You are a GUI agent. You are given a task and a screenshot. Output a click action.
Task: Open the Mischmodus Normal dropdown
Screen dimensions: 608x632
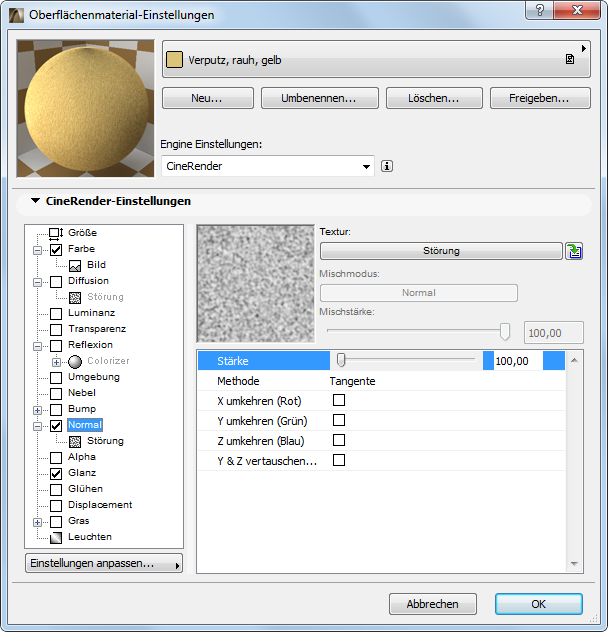click(x=419, y=293)
